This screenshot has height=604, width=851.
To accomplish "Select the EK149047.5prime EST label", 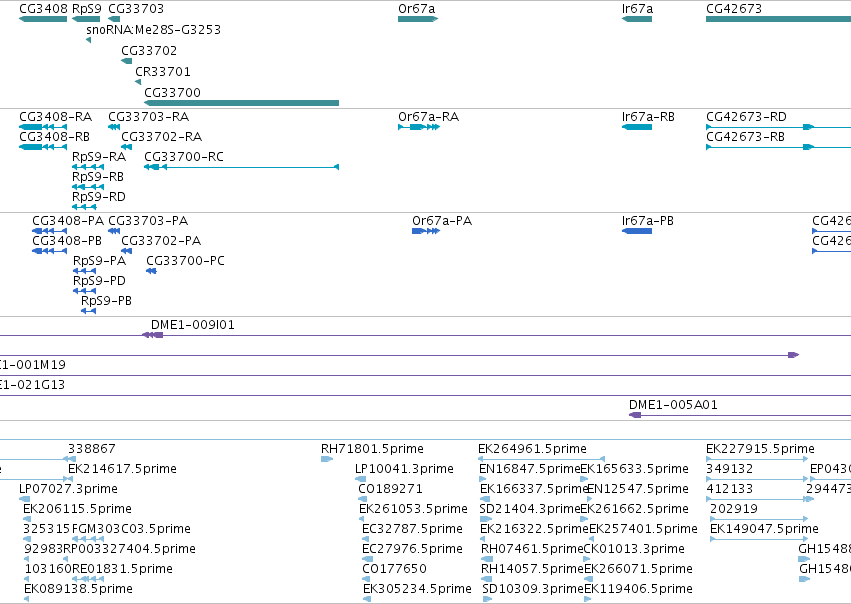I will 764,529.
